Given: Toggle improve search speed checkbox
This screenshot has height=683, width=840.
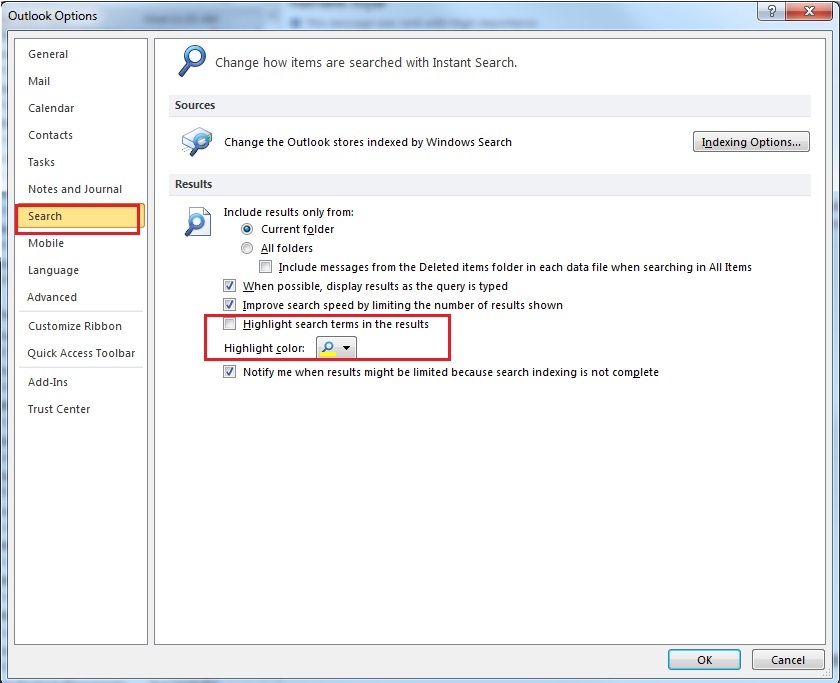Looking at the screenshot, I should pos(229,305).
